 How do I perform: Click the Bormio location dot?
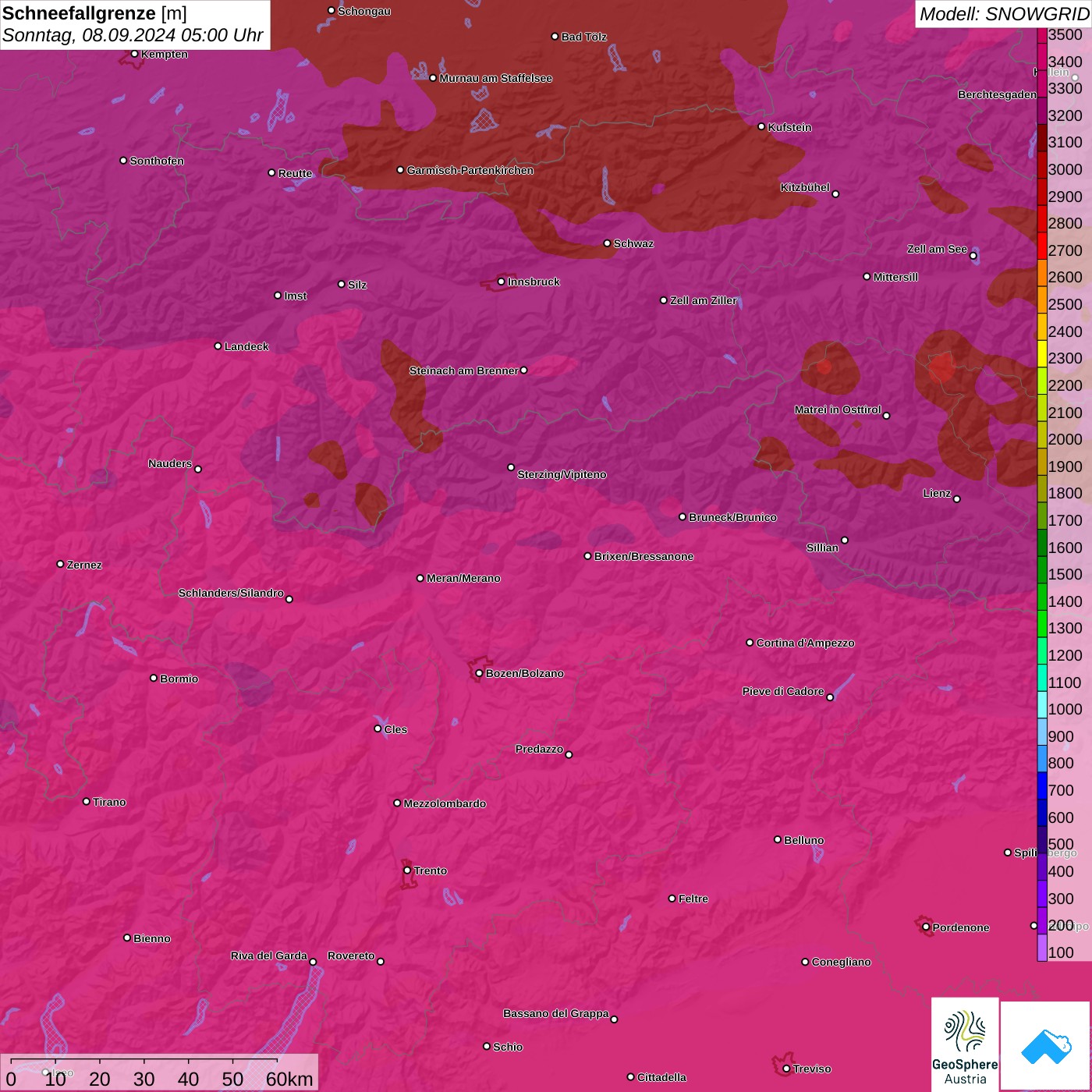tap(154, 678)
